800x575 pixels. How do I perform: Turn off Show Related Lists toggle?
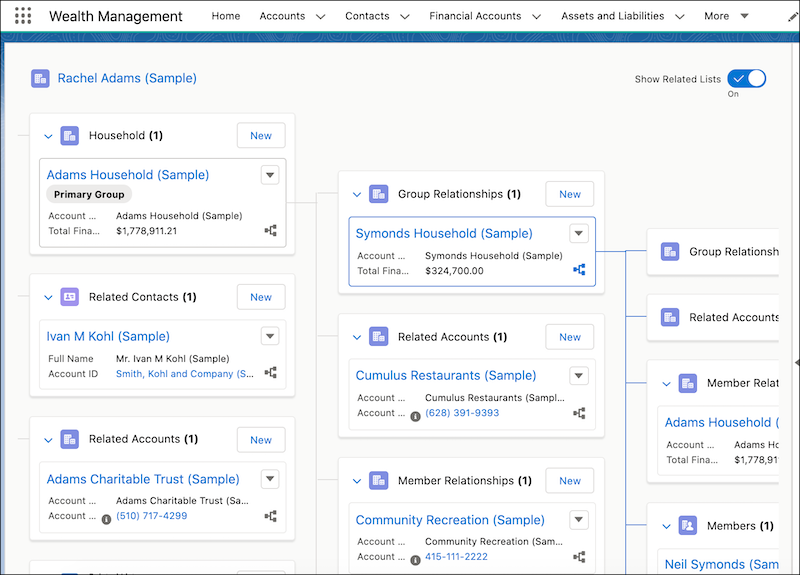(x=746, y=79)
